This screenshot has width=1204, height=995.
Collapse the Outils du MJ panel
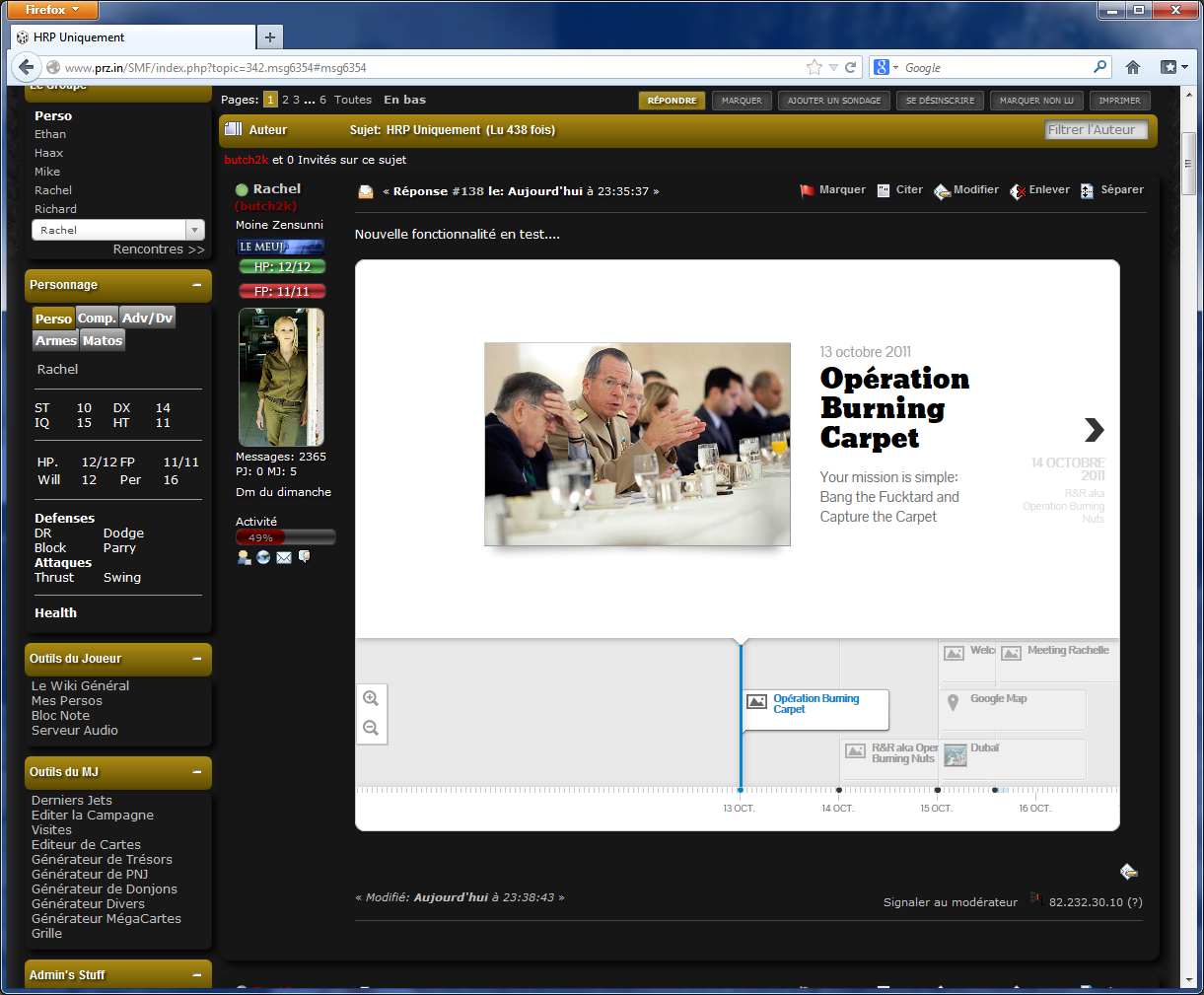click(197, 772)
